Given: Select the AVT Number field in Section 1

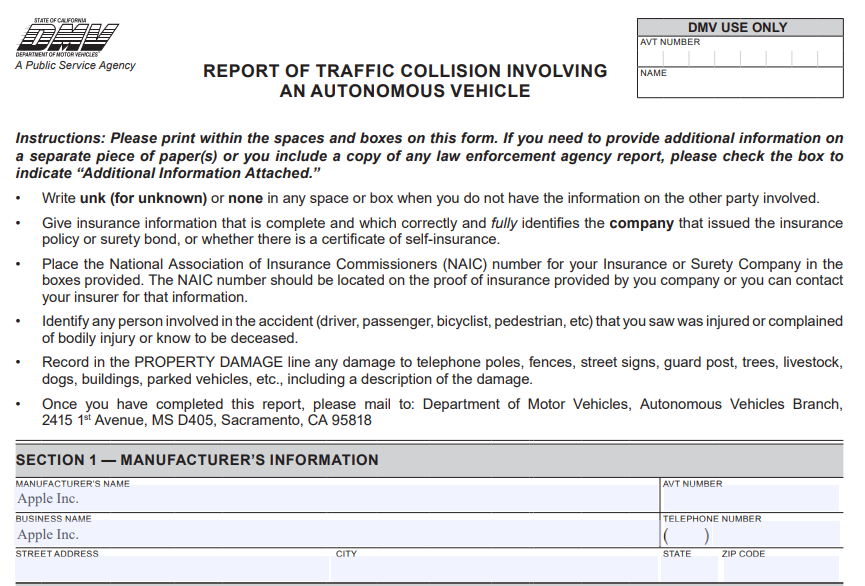Looking at the screenshot, I should [x=749, y=499].
